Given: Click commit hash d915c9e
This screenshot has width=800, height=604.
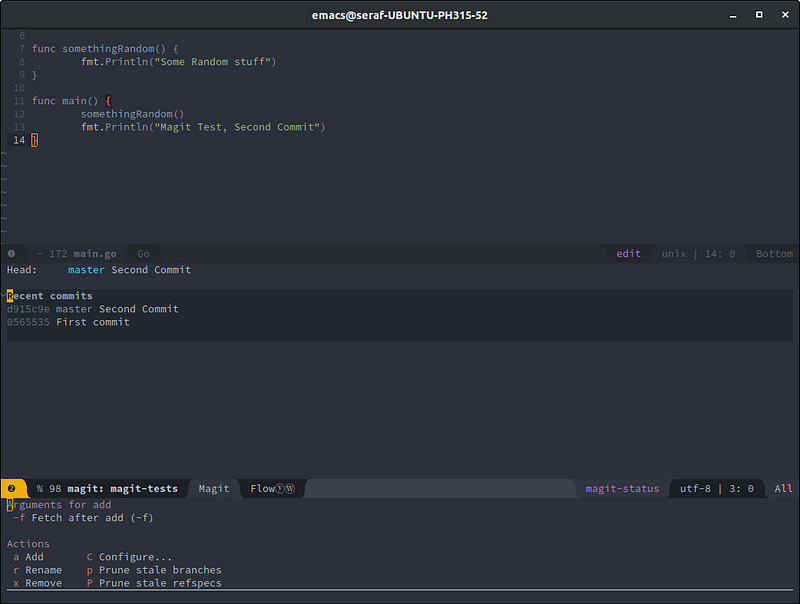Looking at the screenshot, I should pos(28,309).
